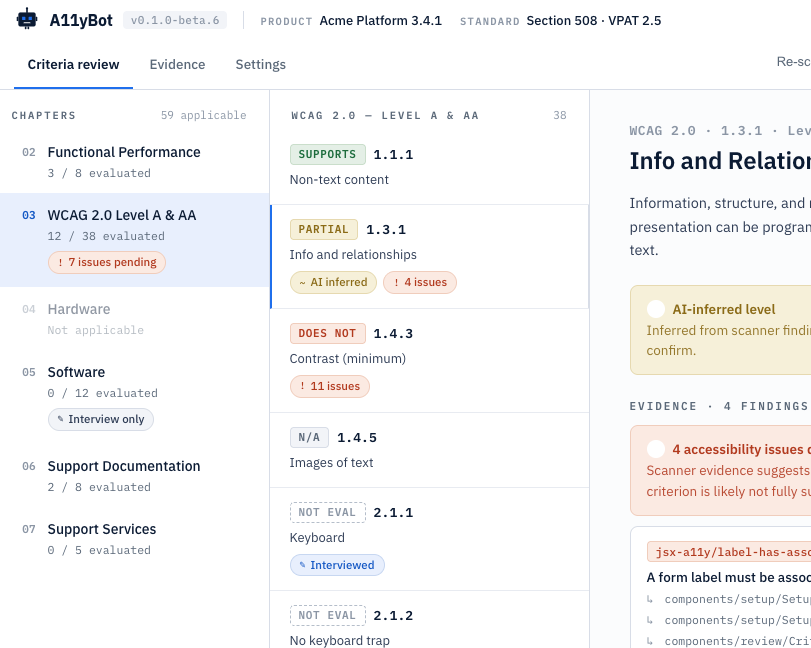
Task: Click the Interviewed badge under Keyboard
Action: tap(337, 565)
